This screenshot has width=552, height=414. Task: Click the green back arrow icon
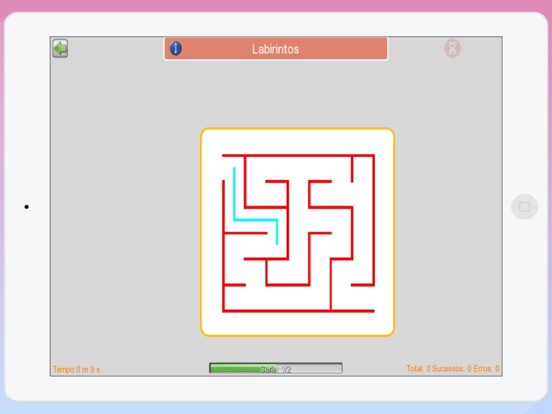coord(60,48)
